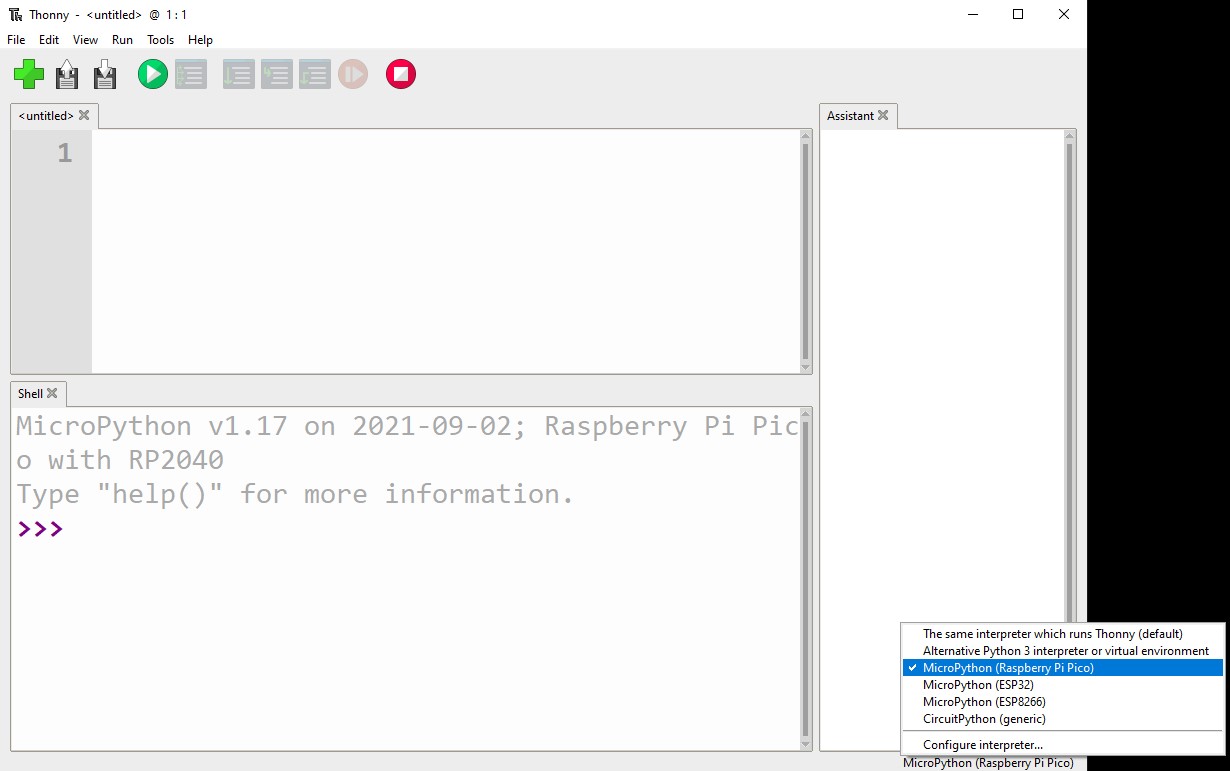This screenshot has width=1230, height=771.
Task: Minimize the Thonny window
Action: 971,15
